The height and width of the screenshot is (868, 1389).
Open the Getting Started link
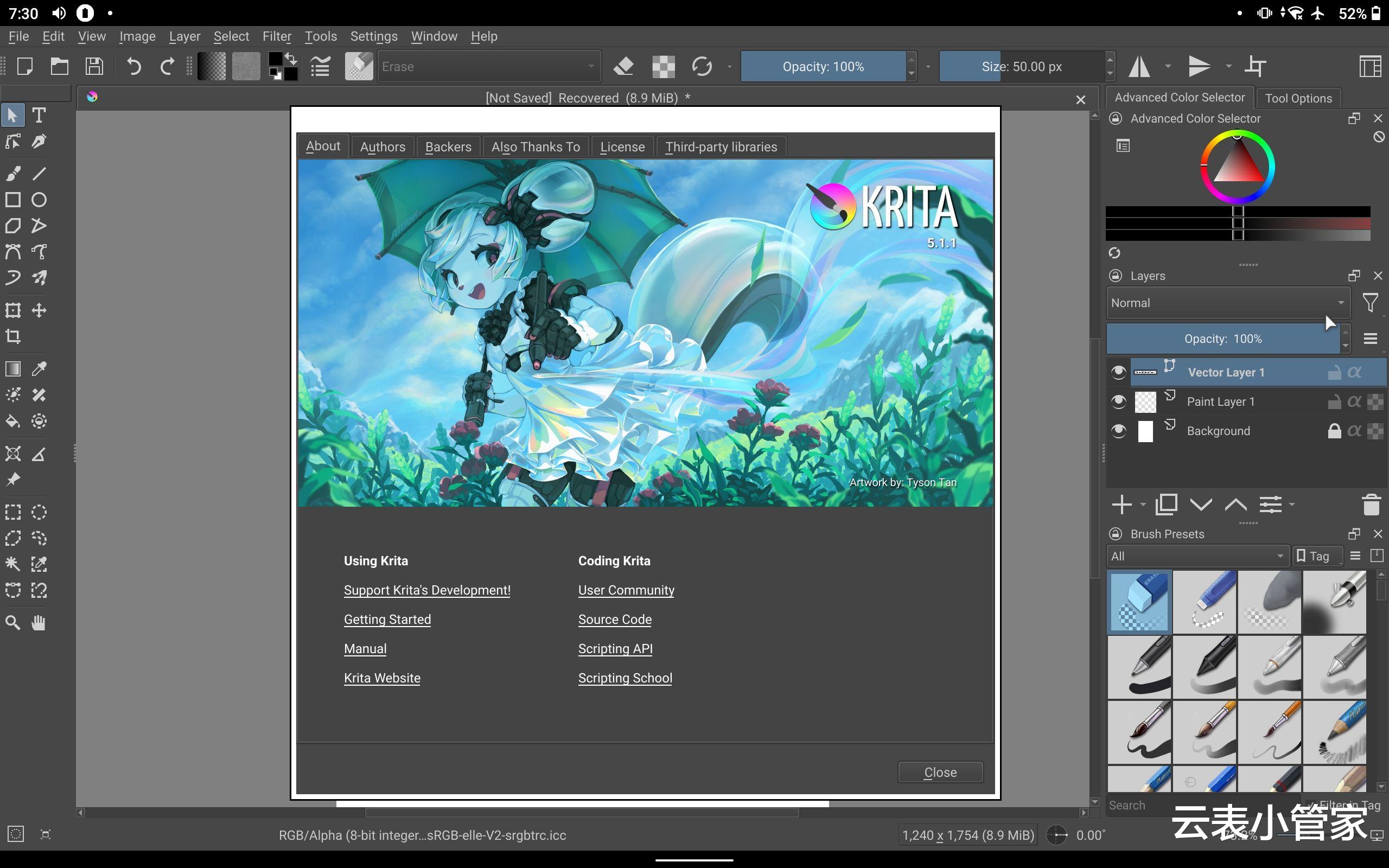pyautogui.click(x=387, y=620)
